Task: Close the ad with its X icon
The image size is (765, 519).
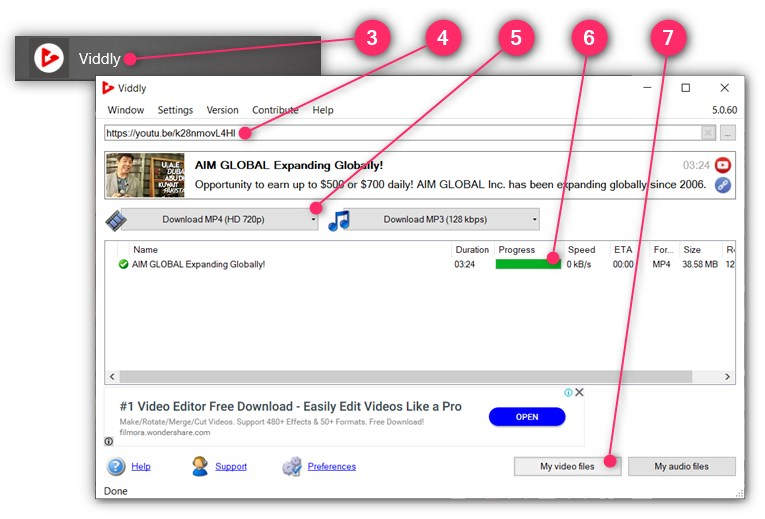Action: point(579,392)
